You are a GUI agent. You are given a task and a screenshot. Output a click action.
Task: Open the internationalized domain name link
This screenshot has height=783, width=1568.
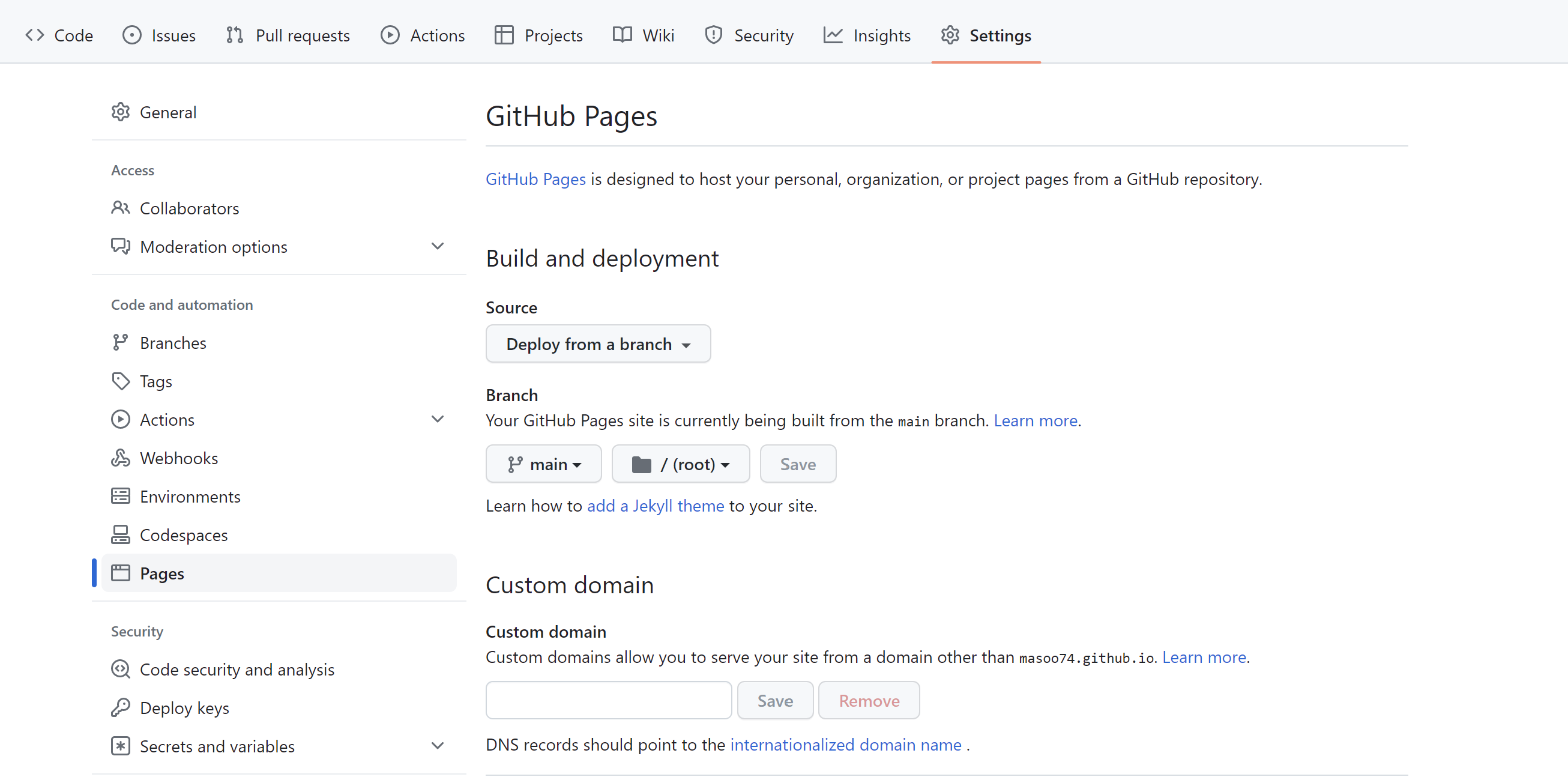845,745
